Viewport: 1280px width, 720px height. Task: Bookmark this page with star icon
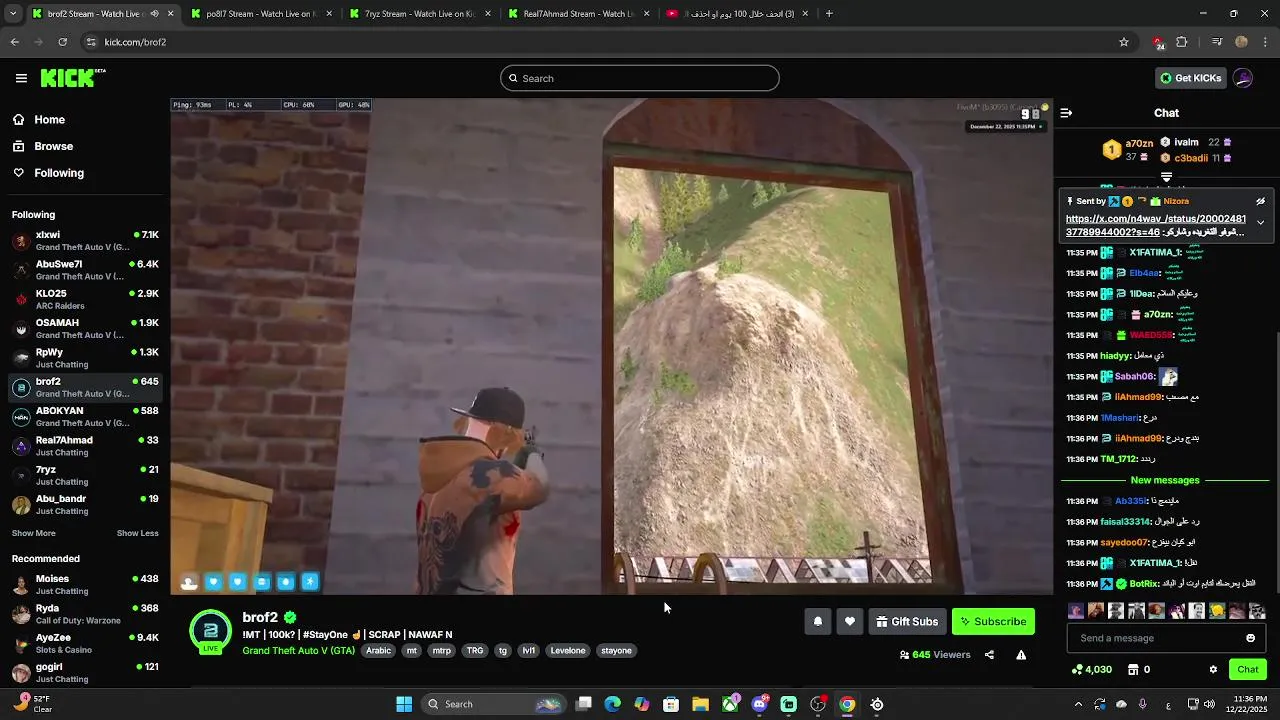[x=1124, y=42]
